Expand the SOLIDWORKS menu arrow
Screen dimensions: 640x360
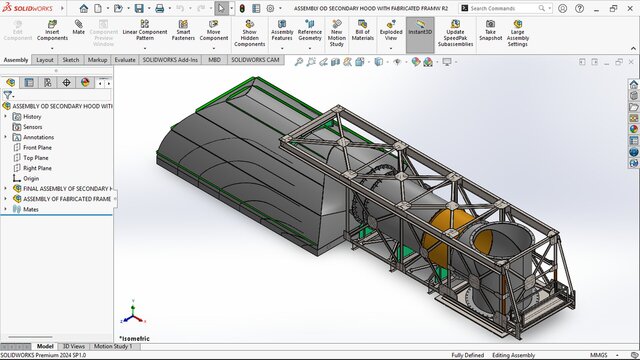click(x=62, y=8)
